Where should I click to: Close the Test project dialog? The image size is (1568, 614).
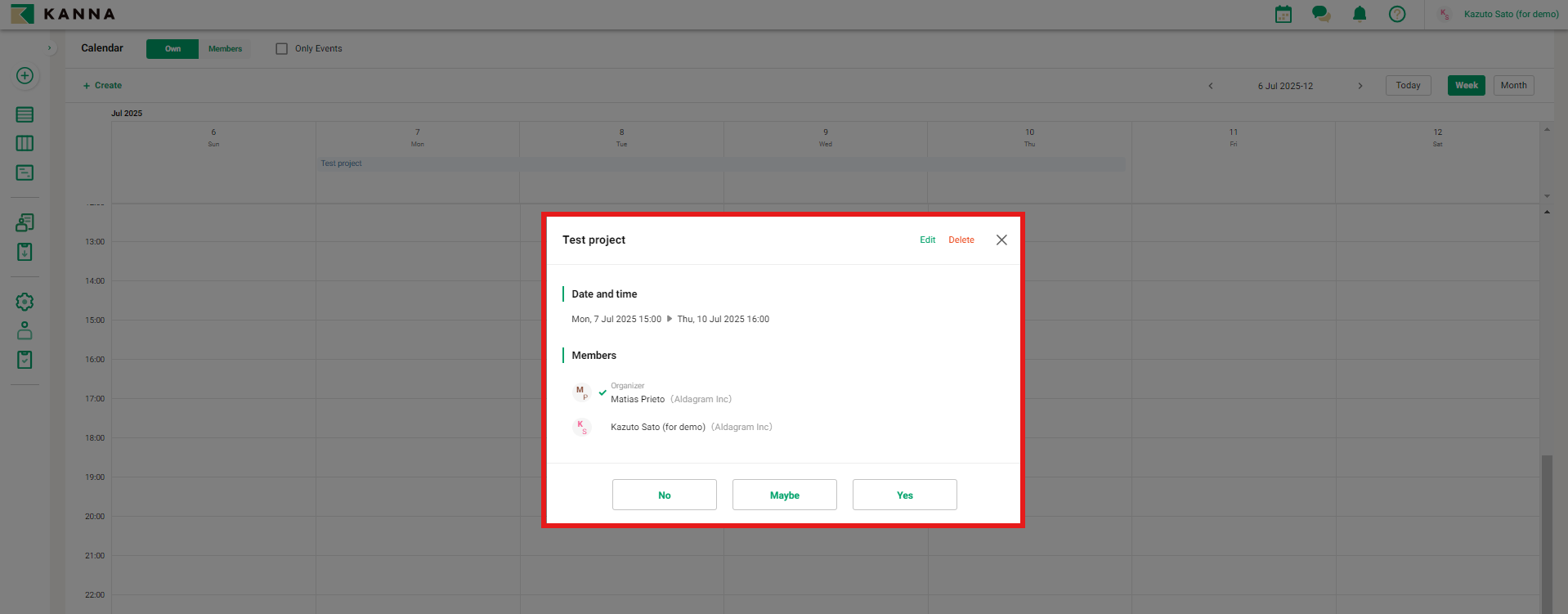[1001, 240]
